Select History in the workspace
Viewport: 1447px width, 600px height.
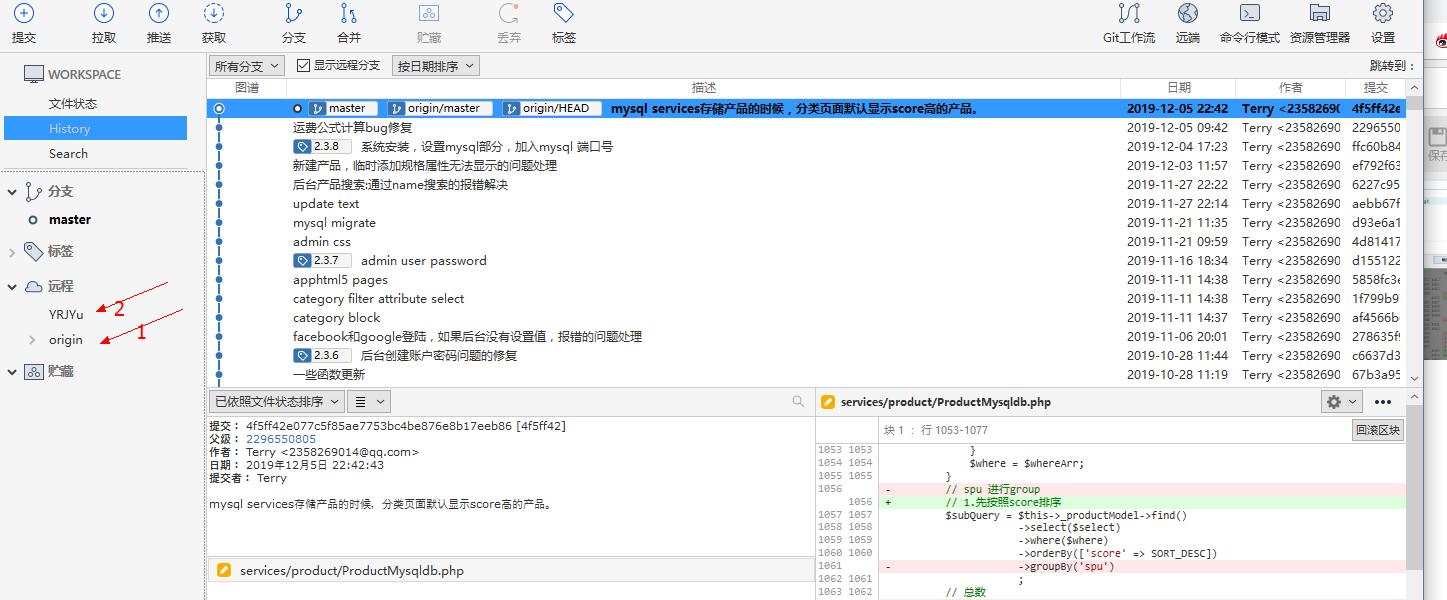[95, 128]
